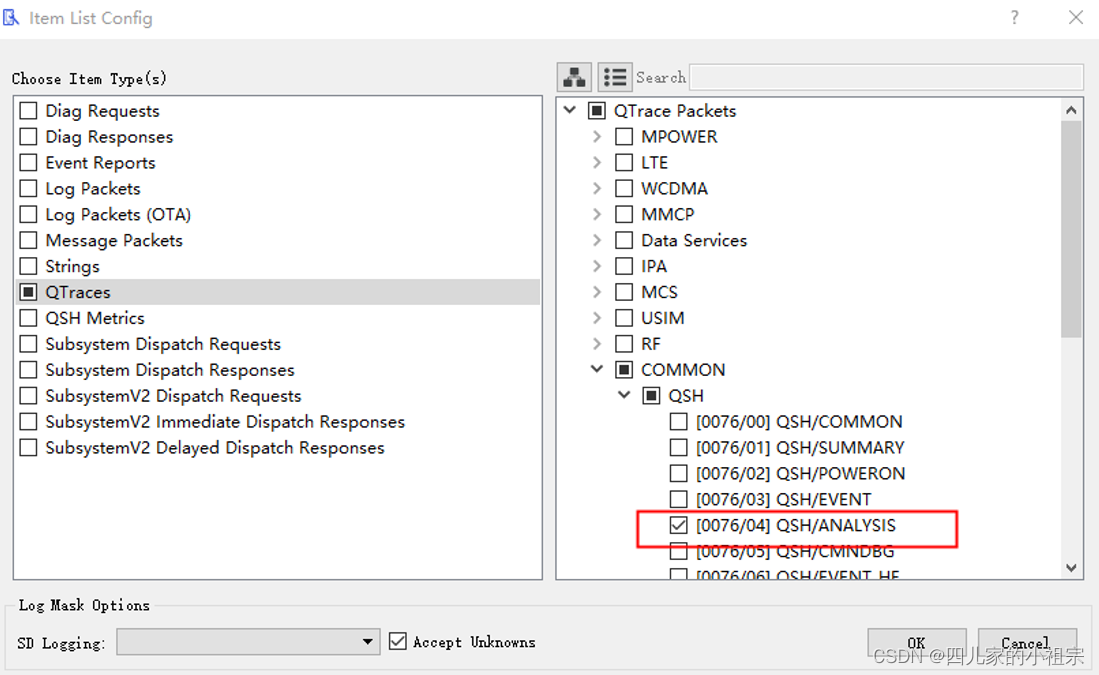Tick SubsystemV2 Dispatch Requests checkbox
The width and height of the screenshot is (1099, 675).
pyautogui.click(x=29, y=396)
